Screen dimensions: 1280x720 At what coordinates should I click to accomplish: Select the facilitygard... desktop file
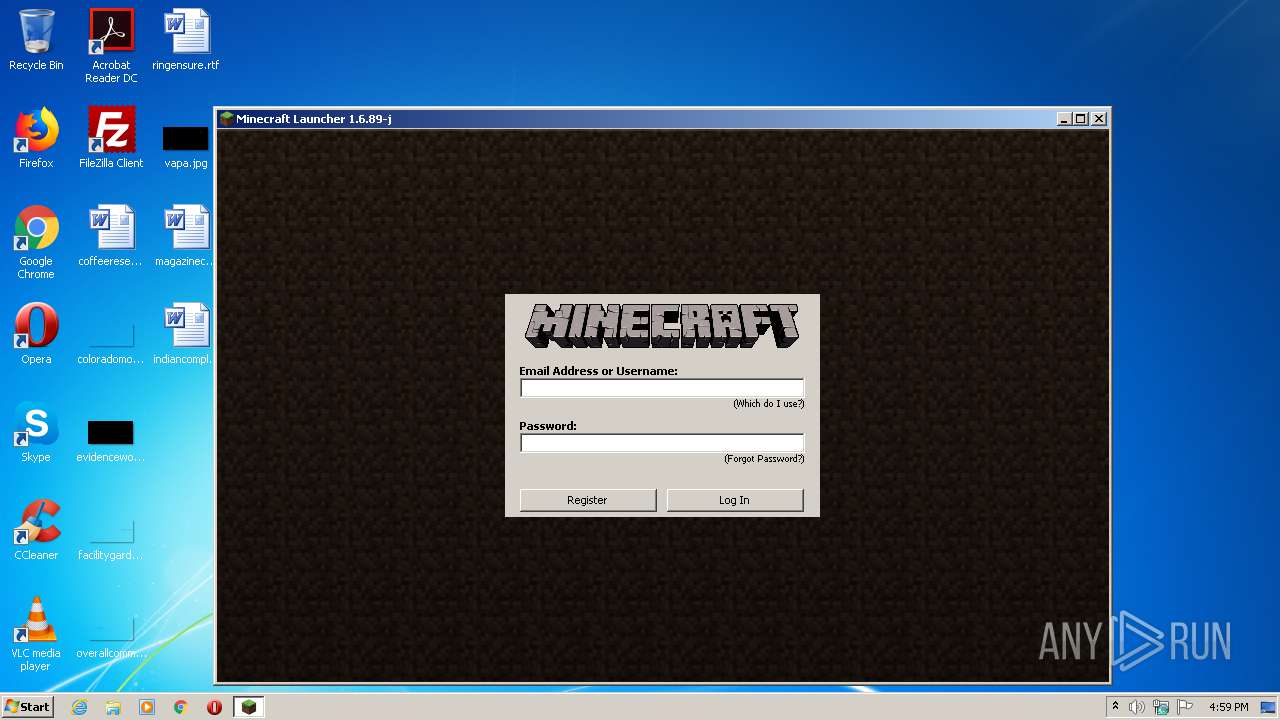point(111,539)
